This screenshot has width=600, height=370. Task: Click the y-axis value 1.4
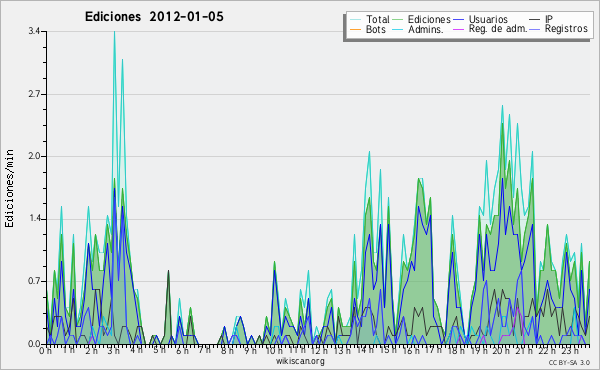pos(34,219)
